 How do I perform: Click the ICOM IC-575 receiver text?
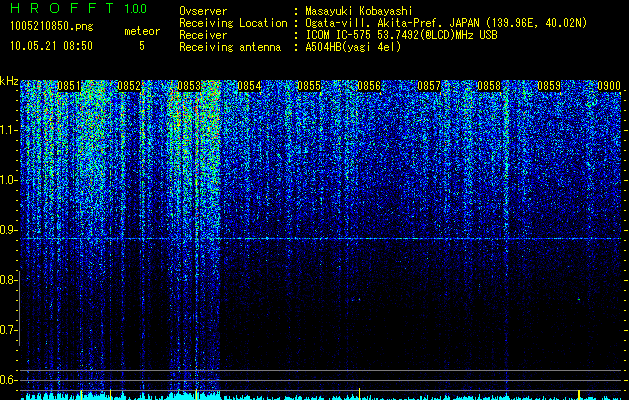coord(401,35)
